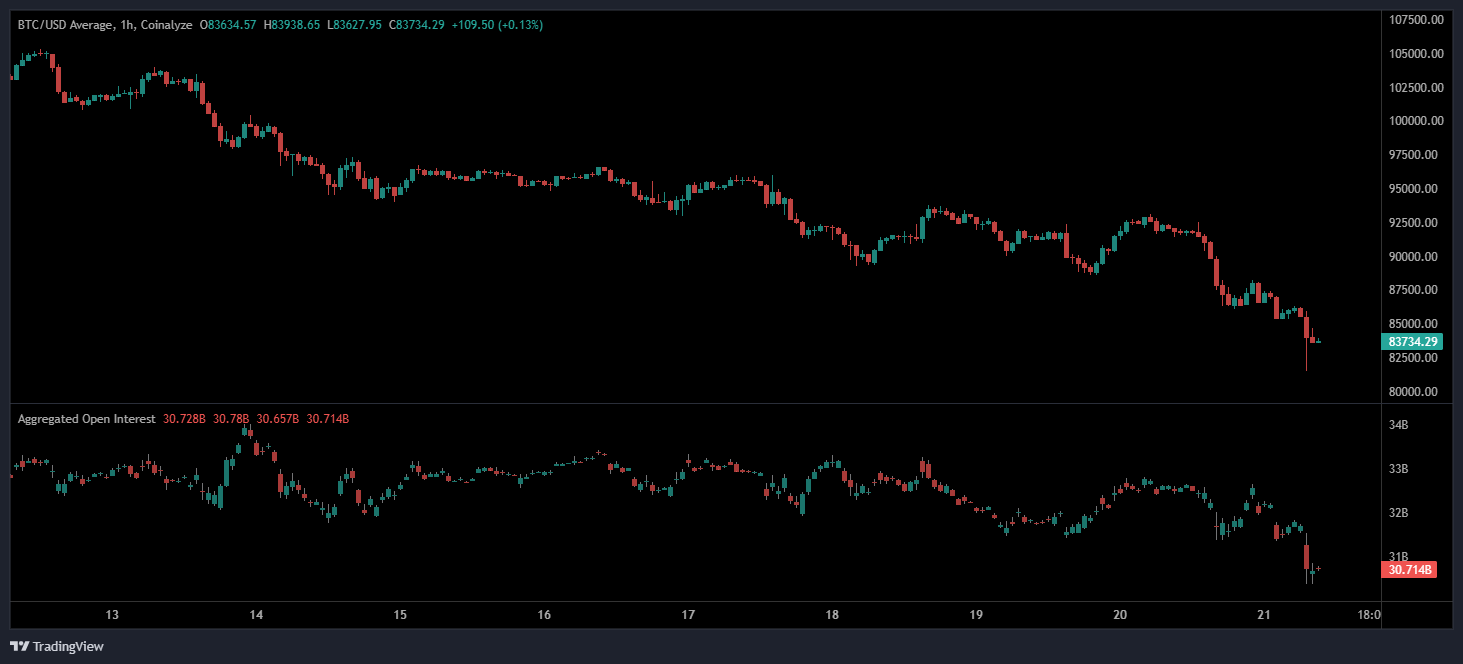Click the 32B open interest scale label
Screen dimensions: 1463x664
click(x=1398, y=513)
